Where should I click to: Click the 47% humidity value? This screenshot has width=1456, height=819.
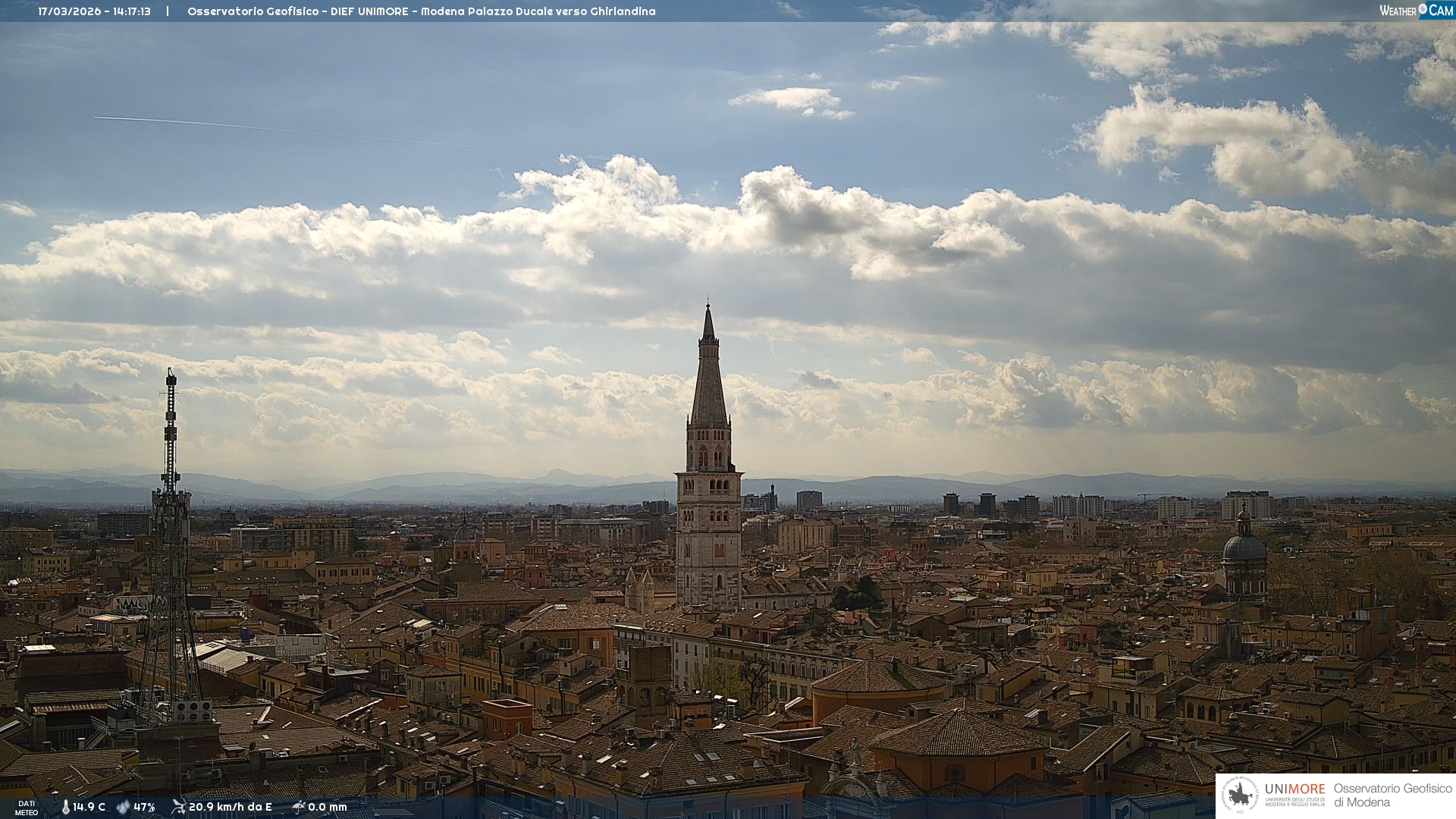click(x=144, y=807)
